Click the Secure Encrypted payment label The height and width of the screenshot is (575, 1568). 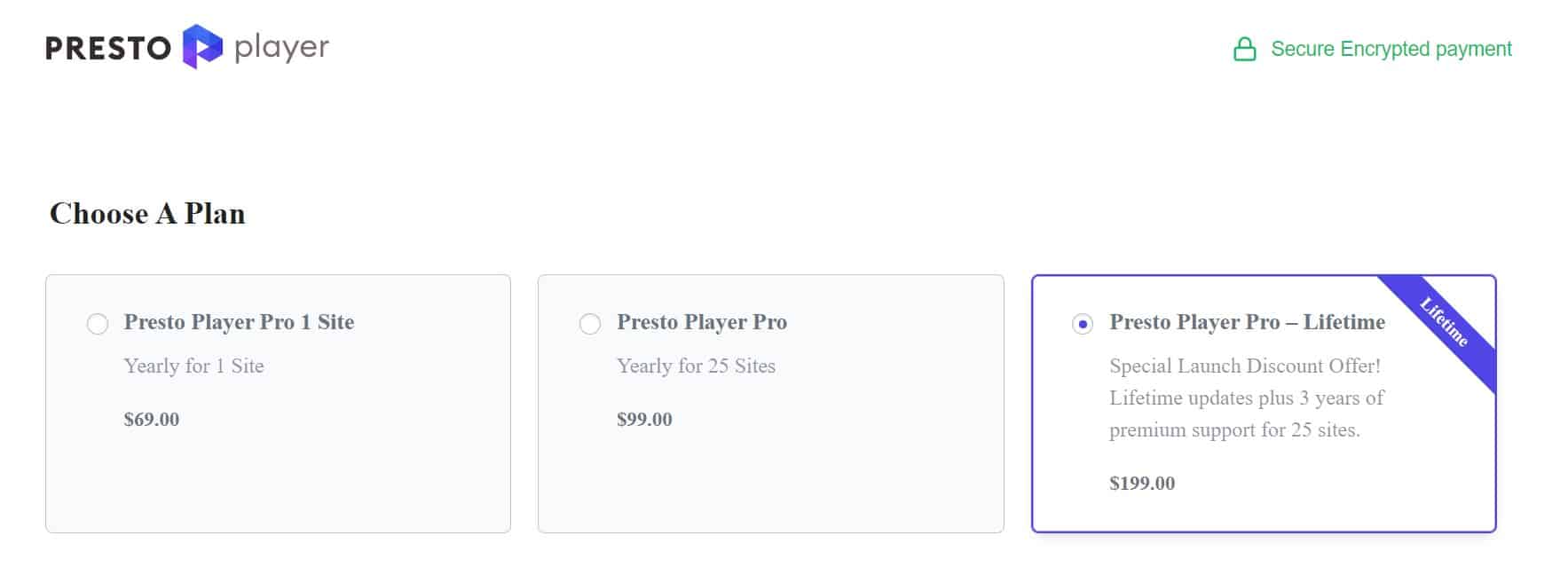(x=1391, y=49)
